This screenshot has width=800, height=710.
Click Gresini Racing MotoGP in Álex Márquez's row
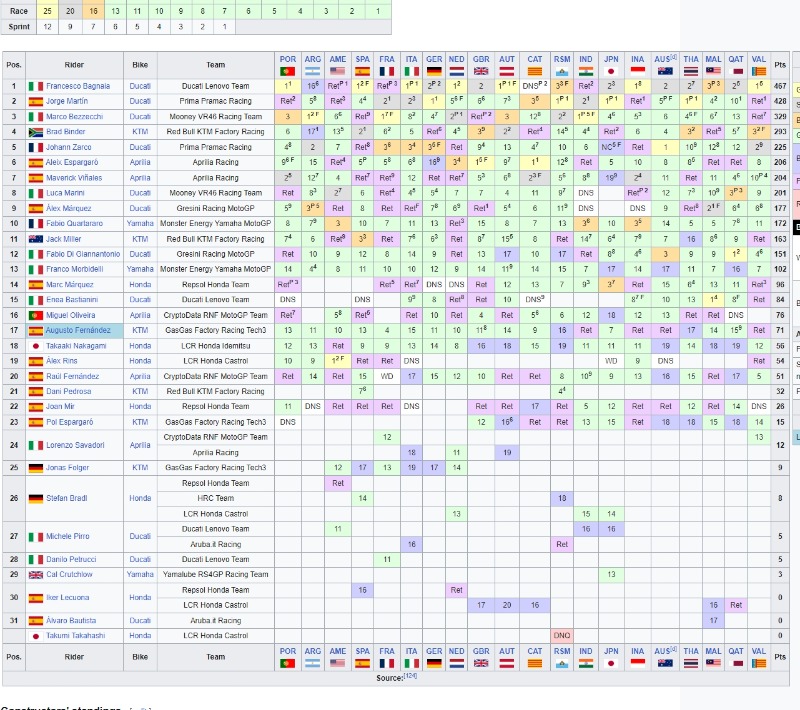point(215,209)
